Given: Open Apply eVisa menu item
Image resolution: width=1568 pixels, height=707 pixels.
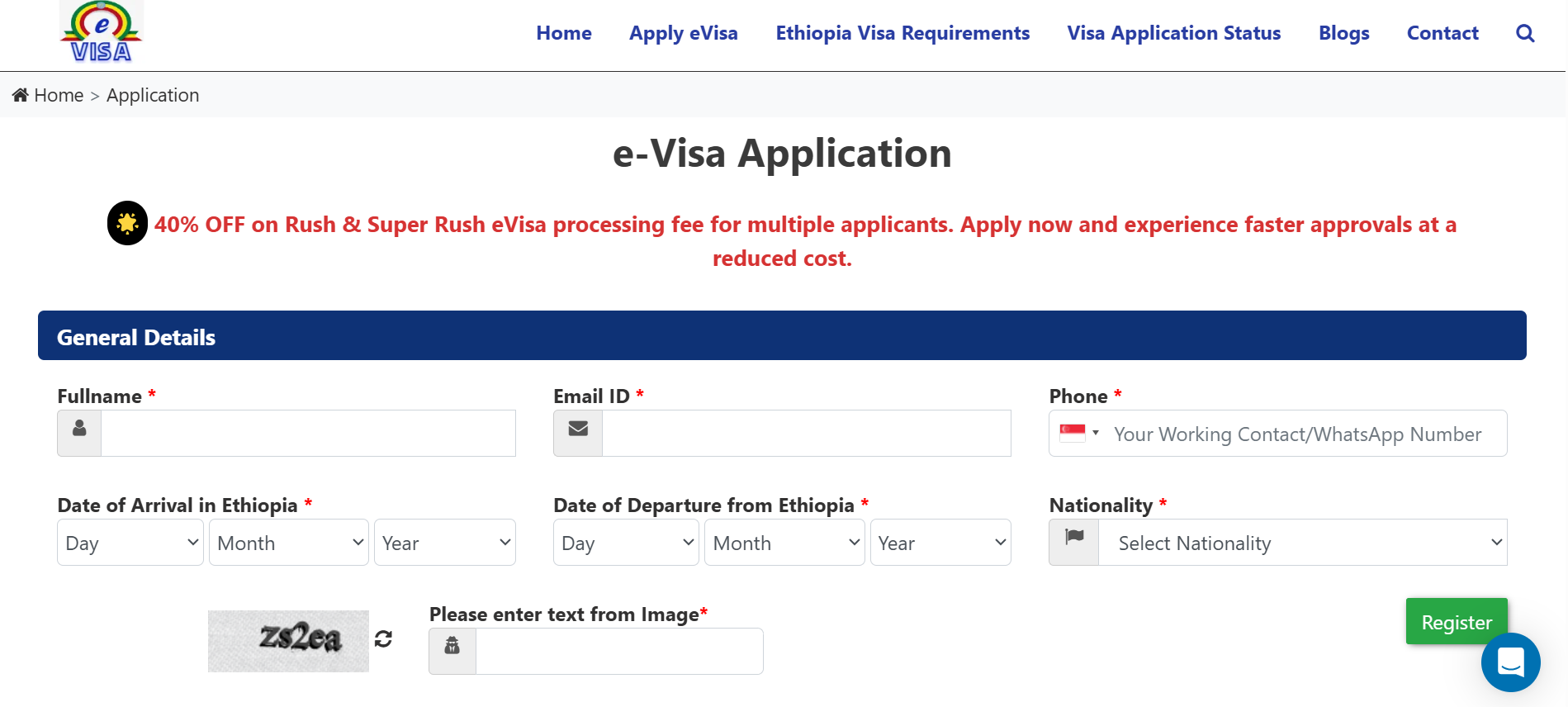Looking at the screenshot, I should [684, 33].
